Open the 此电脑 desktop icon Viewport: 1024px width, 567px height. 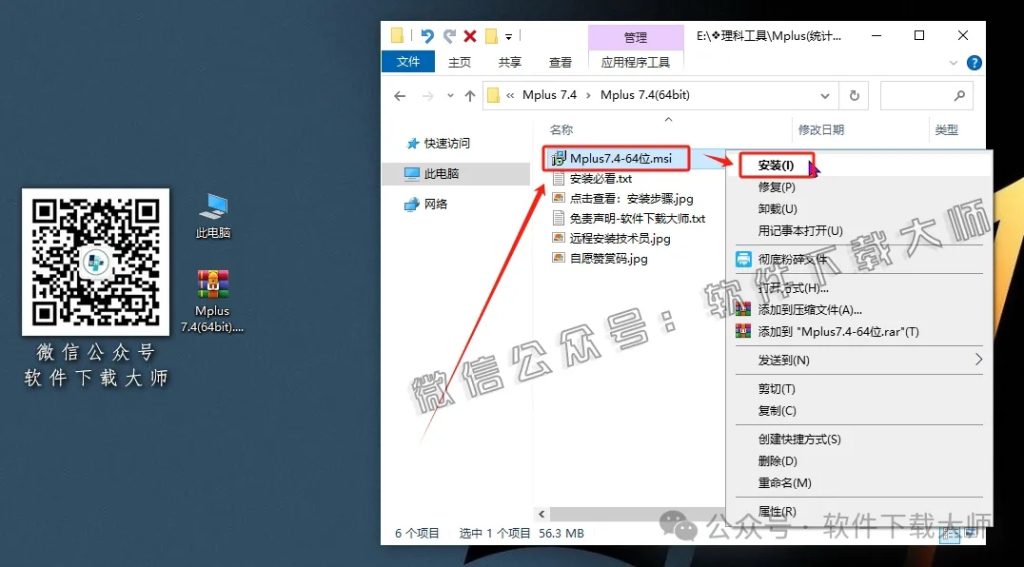[214, 216]
